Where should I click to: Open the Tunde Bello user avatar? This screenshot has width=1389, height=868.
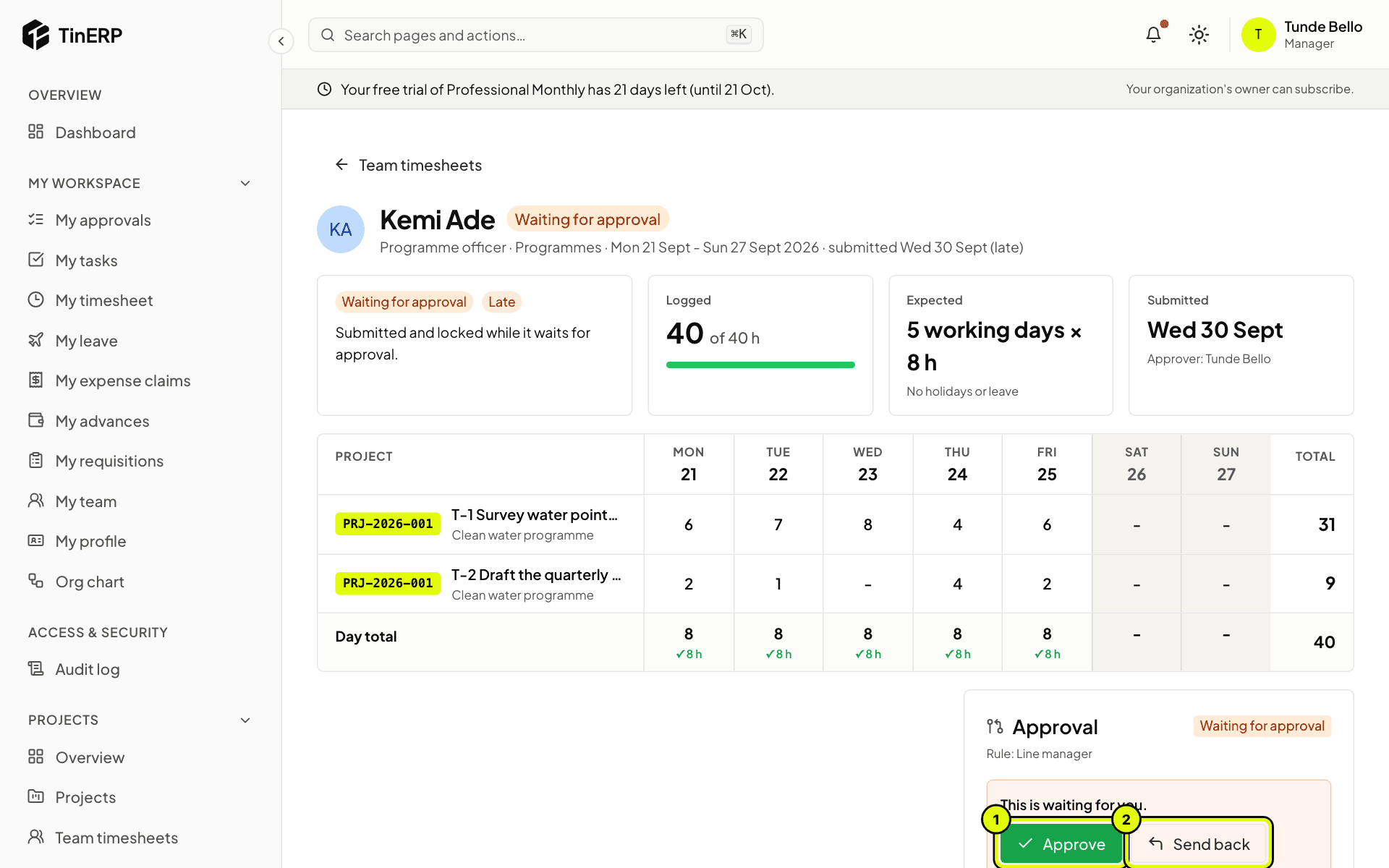click(x=1258, y=35)
